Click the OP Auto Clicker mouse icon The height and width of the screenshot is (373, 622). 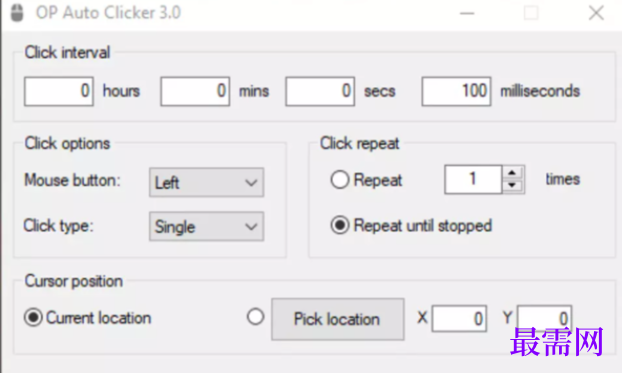point(17,13)
